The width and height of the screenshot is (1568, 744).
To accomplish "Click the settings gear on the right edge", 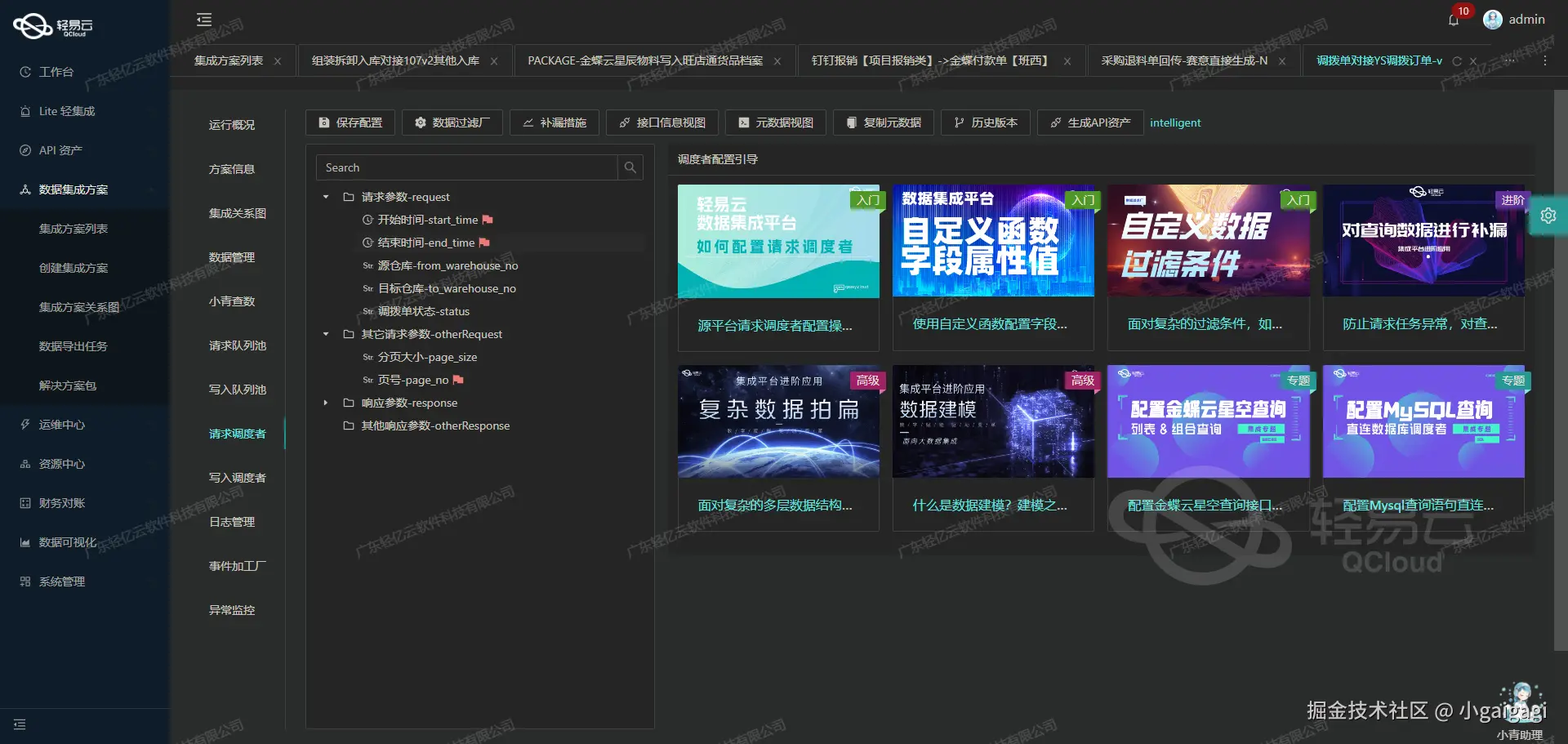I will pyautogui.click(x=1548, y=216).
